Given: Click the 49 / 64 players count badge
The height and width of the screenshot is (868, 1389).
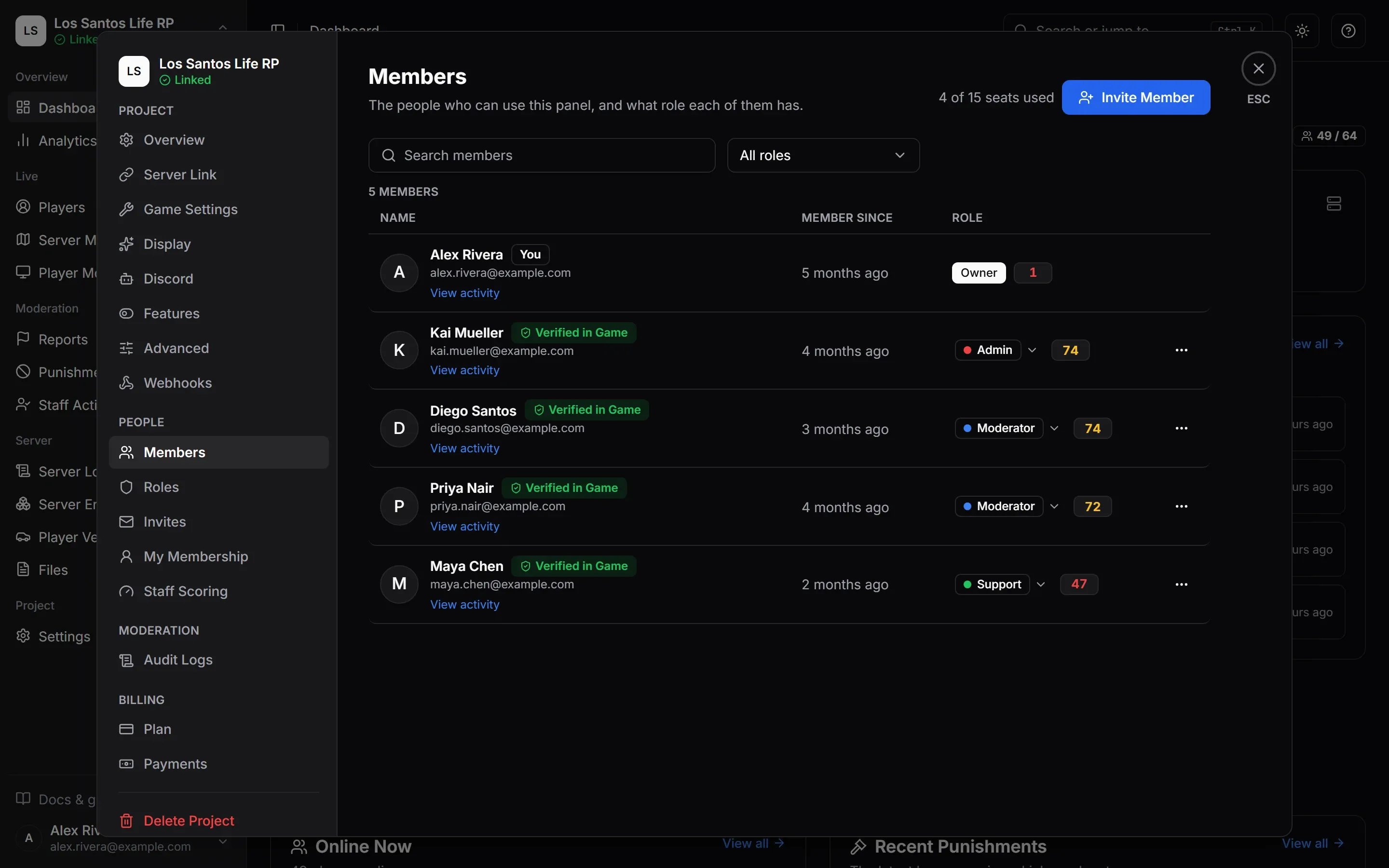Looking at the screenshot, I should [1329, 136].
